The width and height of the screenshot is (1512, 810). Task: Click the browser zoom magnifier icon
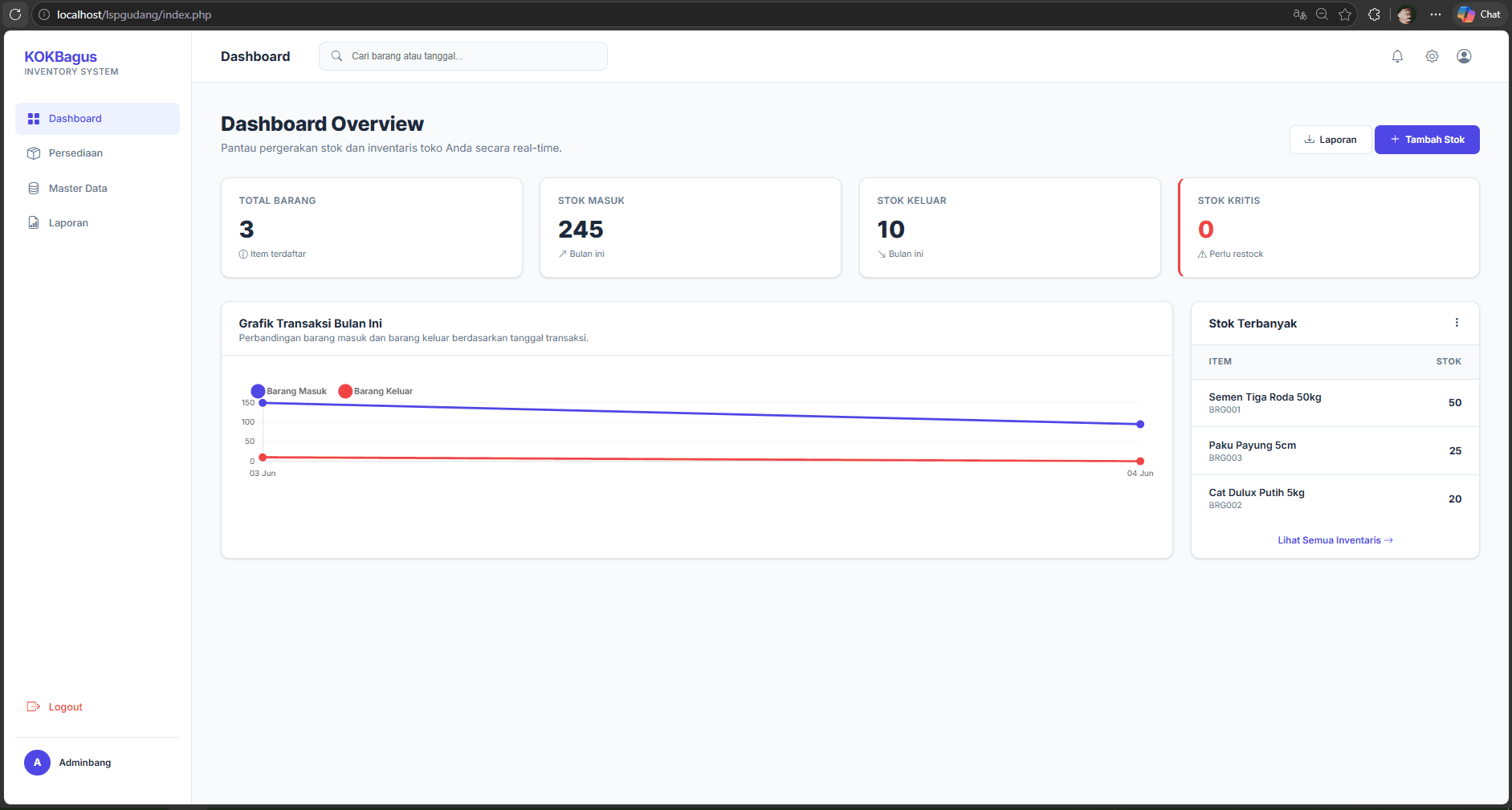pos(1322,14)
